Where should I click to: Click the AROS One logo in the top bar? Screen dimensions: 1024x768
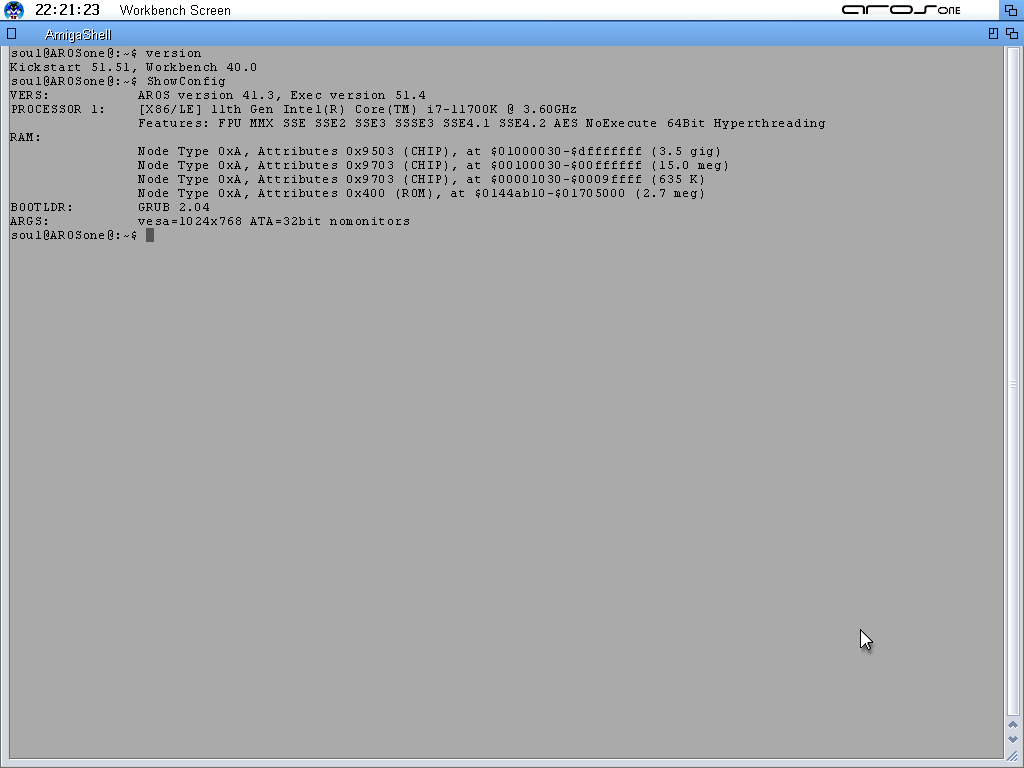[x=901, y=10]
